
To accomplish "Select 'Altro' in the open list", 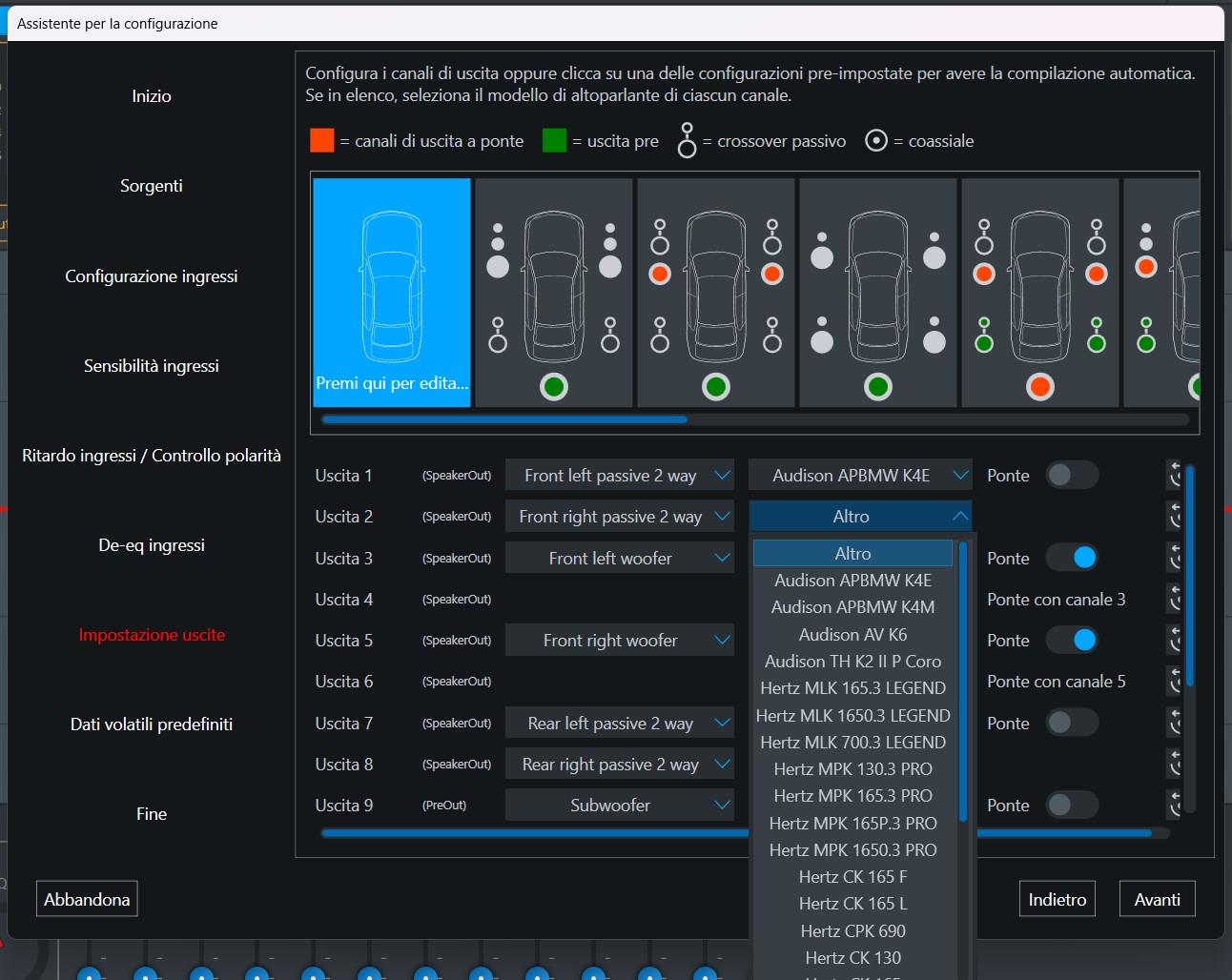I will click(x=853, y=553).
